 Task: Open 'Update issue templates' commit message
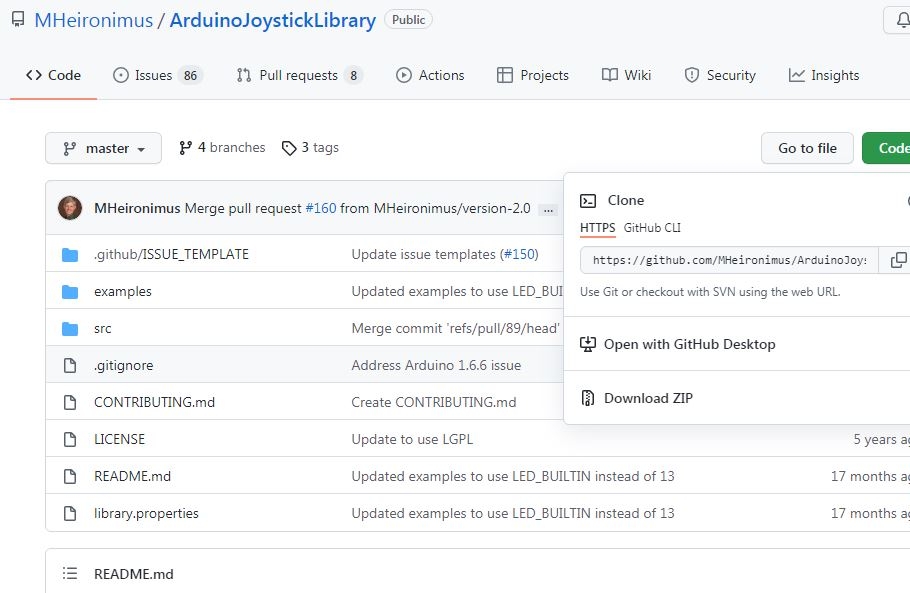coord(424,254)
